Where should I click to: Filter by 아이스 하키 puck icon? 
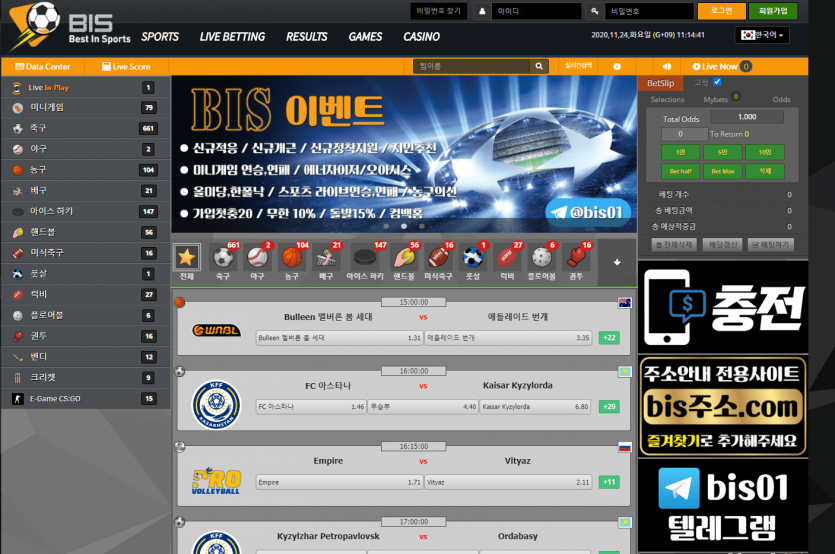tap(365, 258)
